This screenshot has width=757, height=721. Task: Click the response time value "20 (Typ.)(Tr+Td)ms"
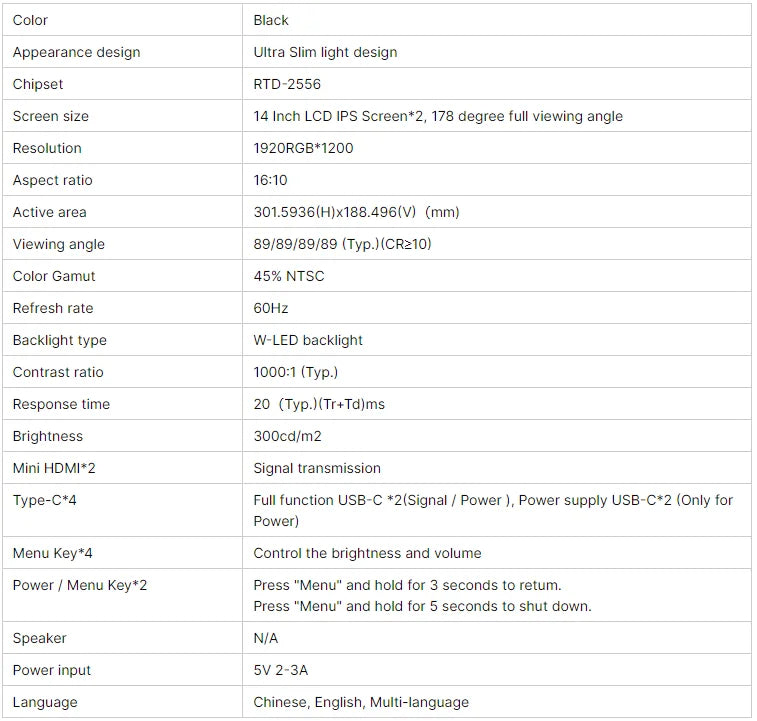[321, 404]
